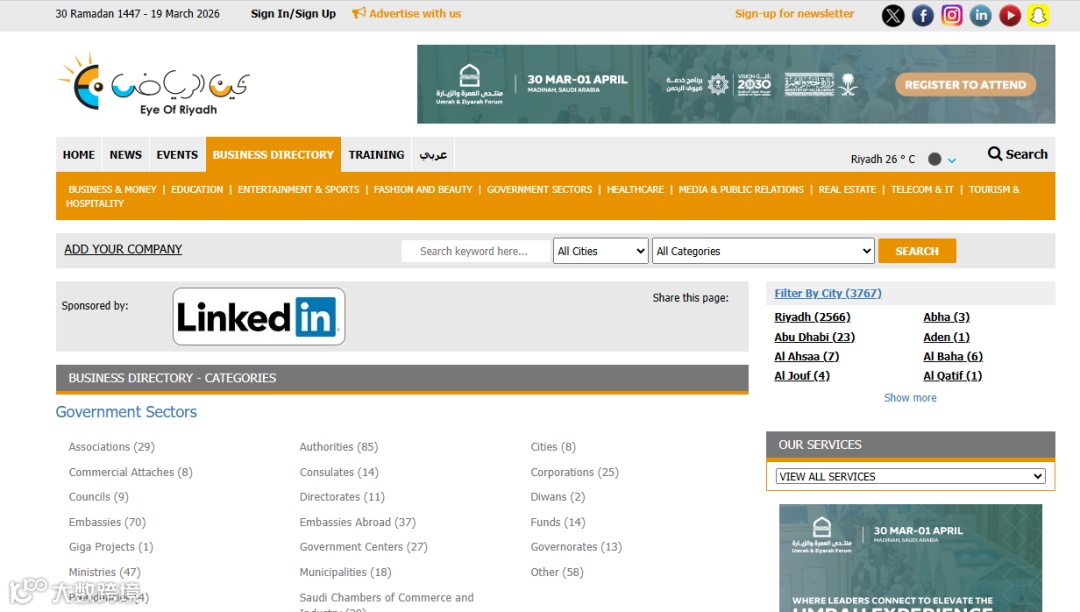Screen dimensions: 1080x612
Task: Click the Umrah forum sidebar ad
Action: point(910,558)
